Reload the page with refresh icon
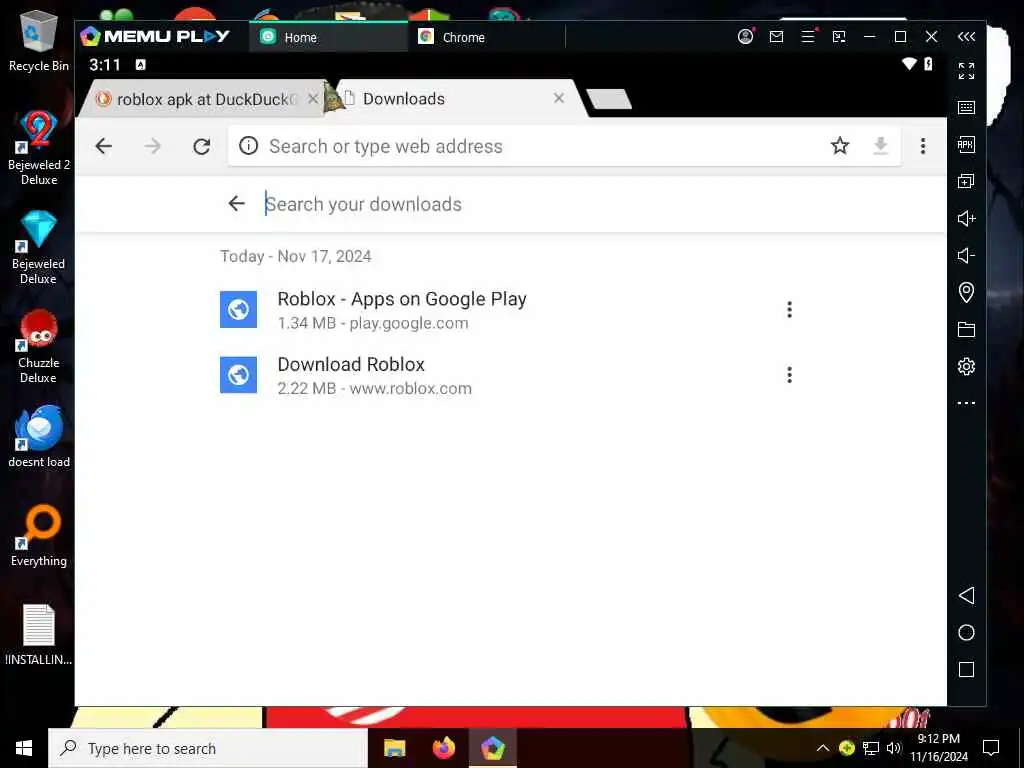The width and height of the screenshot is (1024, 768). pos(202,146)
